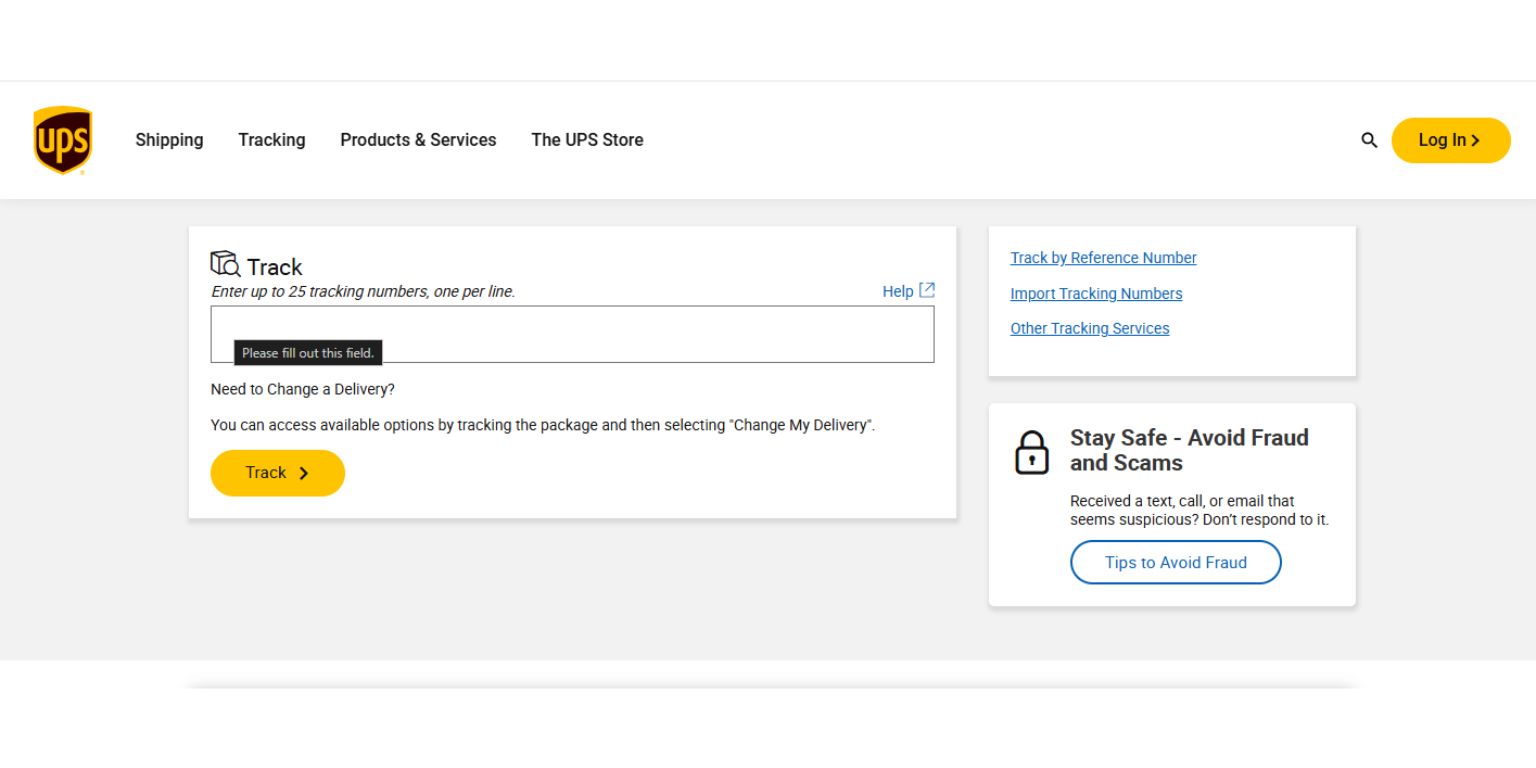The height and width of the screenshot is (768, 1536).
Task: Click the Tips to Avoid Fraud button
Action: 1175,562
